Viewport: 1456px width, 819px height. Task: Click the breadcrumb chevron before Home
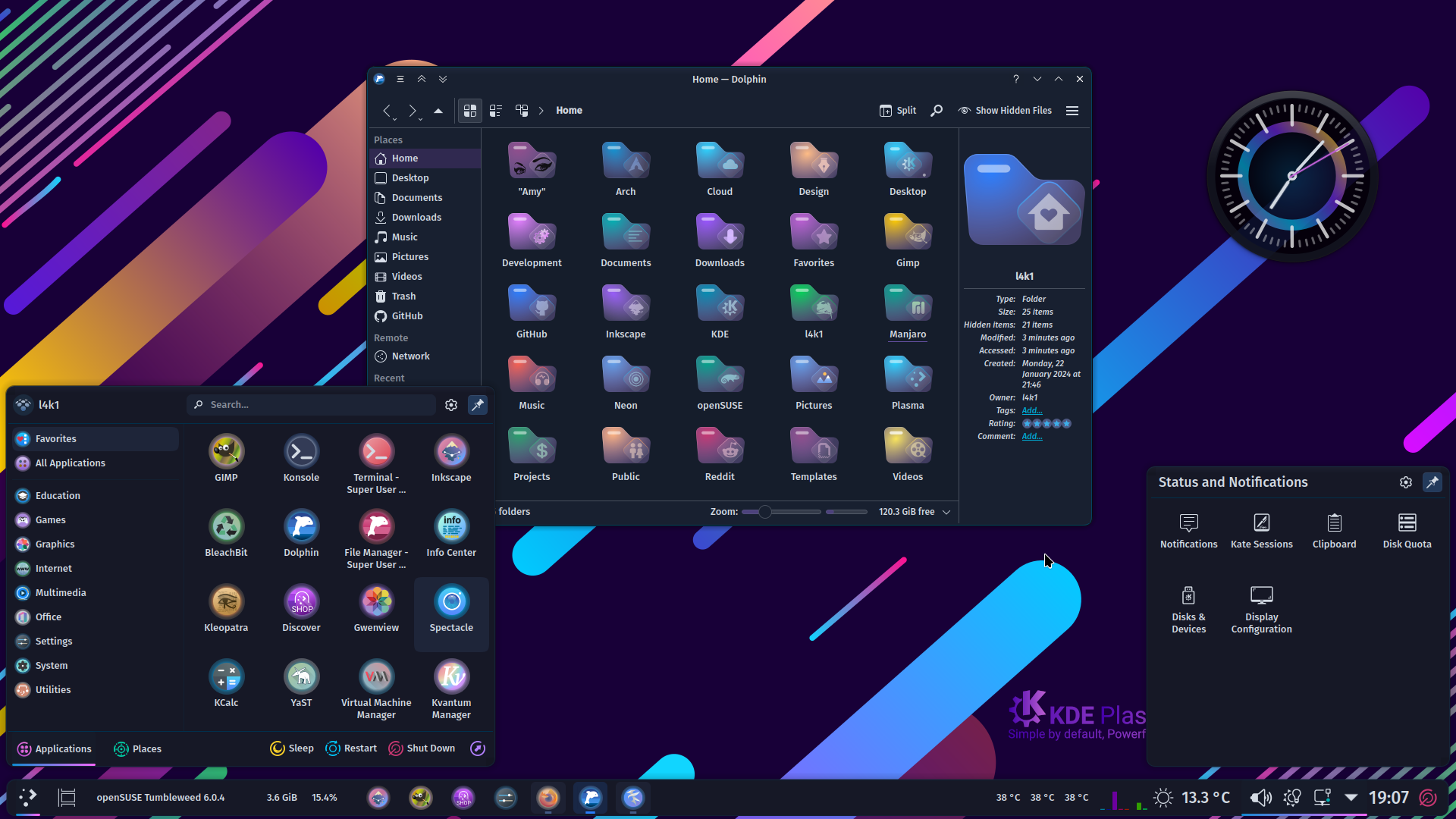click(541, 111)
